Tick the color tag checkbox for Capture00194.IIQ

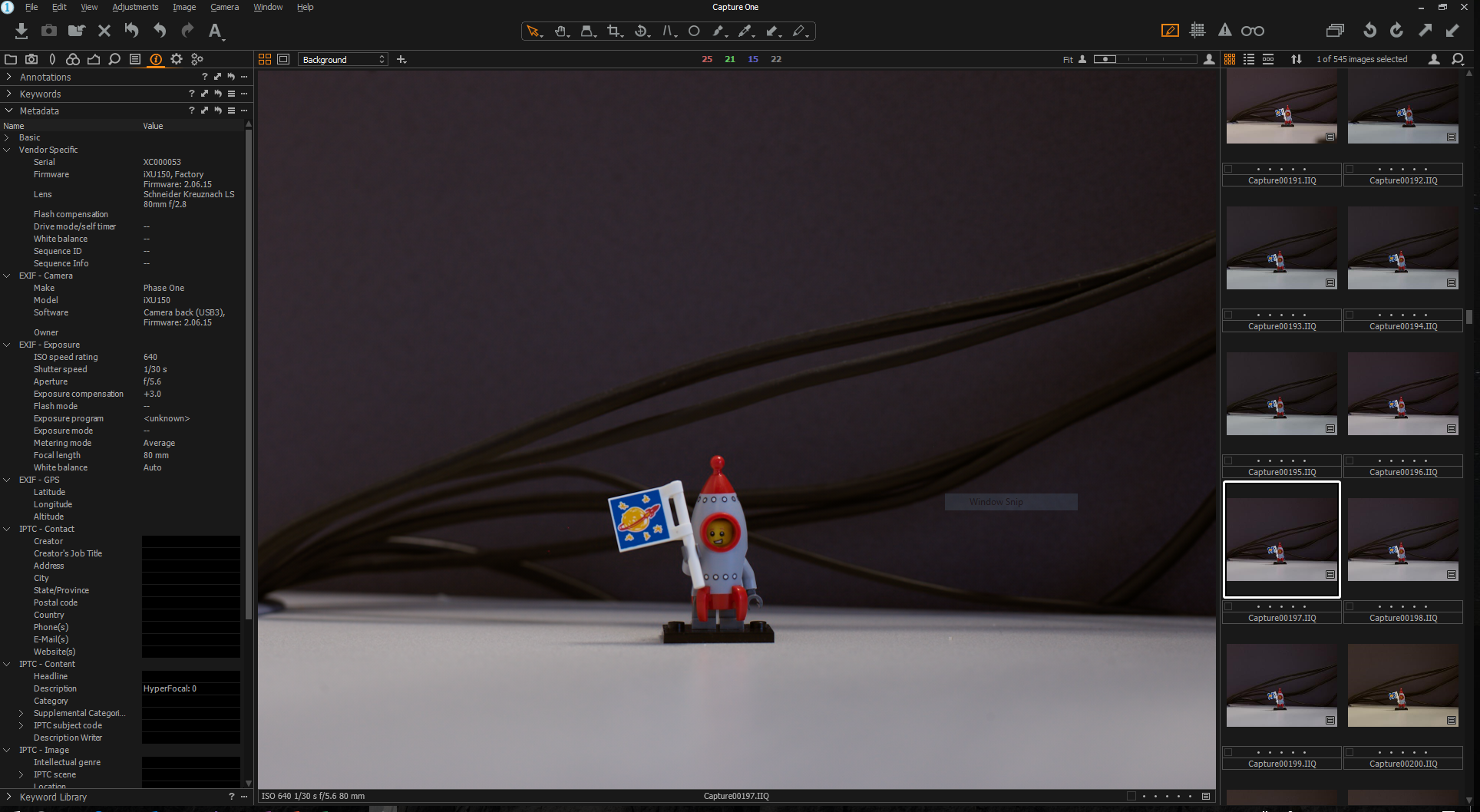click(x=1350, y=315)
